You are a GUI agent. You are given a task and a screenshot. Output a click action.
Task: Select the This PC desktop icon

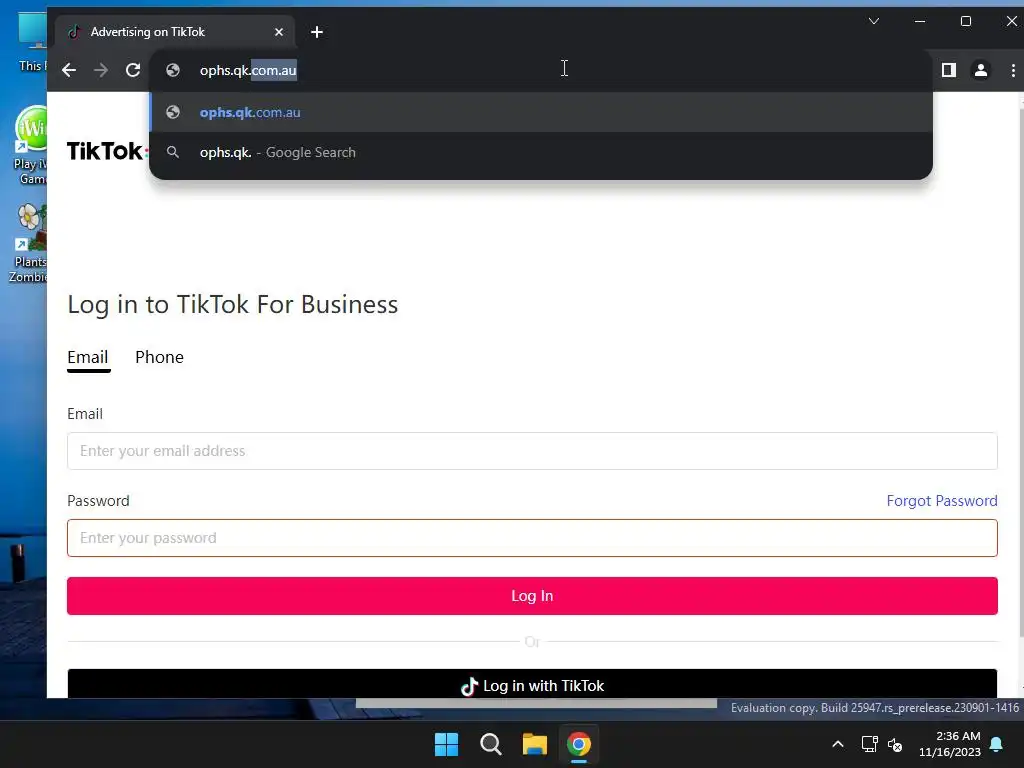32,40
